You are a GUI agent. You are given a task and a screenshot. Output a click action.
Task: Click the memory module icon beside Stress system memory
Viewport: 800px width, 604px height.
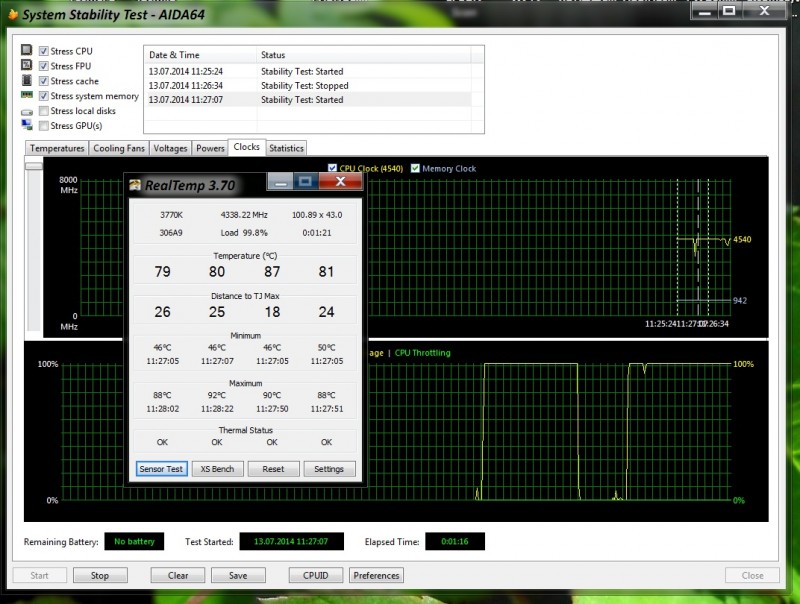27,95
